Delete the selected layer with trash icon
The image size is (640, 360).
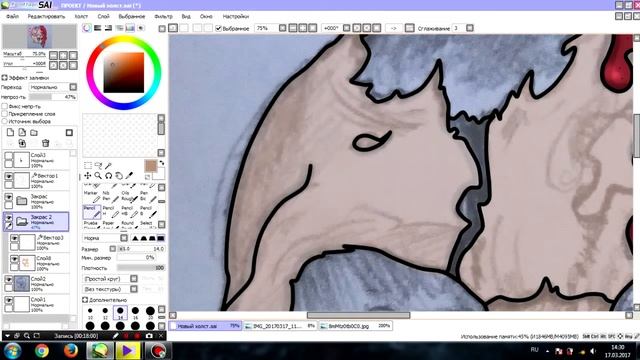45,143
